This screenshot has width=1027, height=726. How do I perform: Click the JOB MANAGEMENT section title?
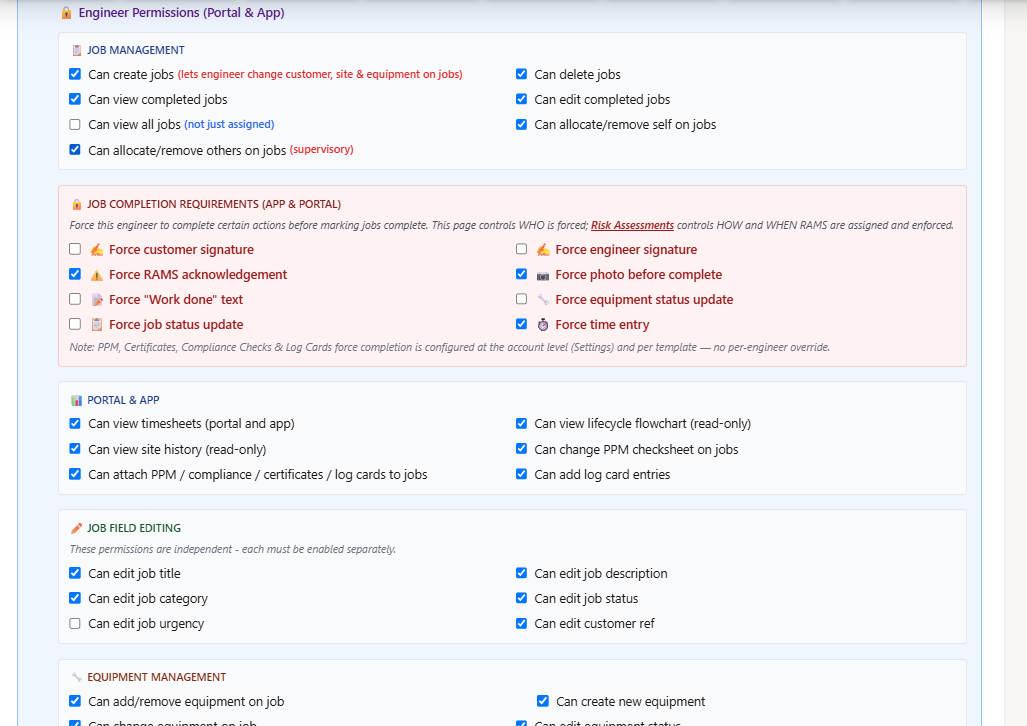pos(136,50)
